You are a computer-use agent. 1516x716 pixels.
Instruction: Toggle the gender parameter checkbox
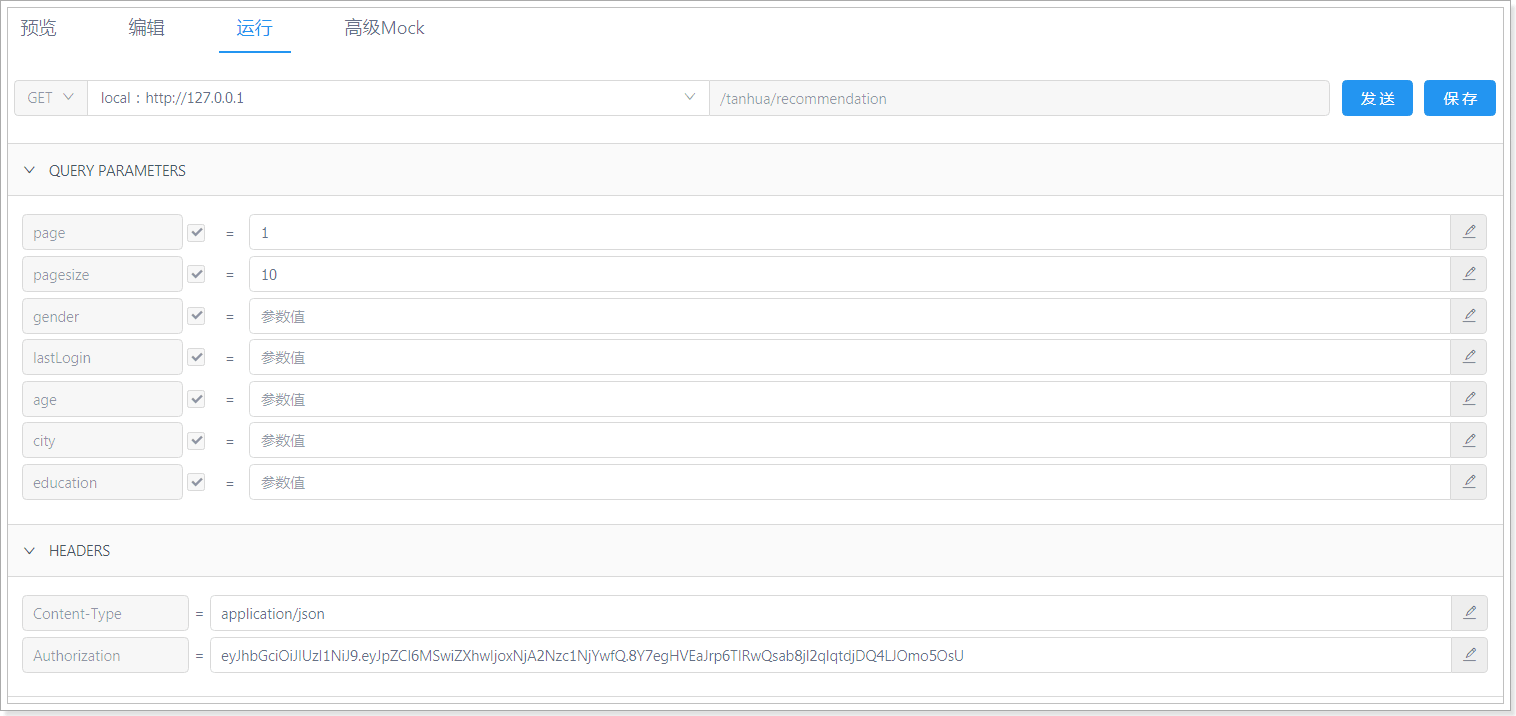tap(196, 316)
